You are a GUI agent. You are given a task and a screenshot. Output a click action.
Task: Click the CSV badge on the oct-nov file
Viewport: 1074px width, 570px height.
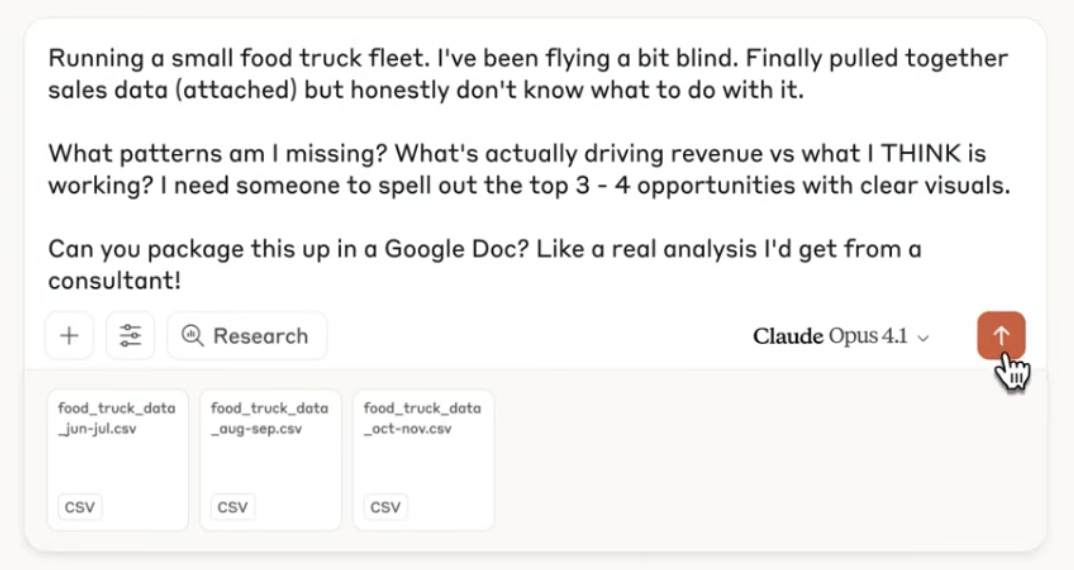pyautogui.click(x=385, y=507)
